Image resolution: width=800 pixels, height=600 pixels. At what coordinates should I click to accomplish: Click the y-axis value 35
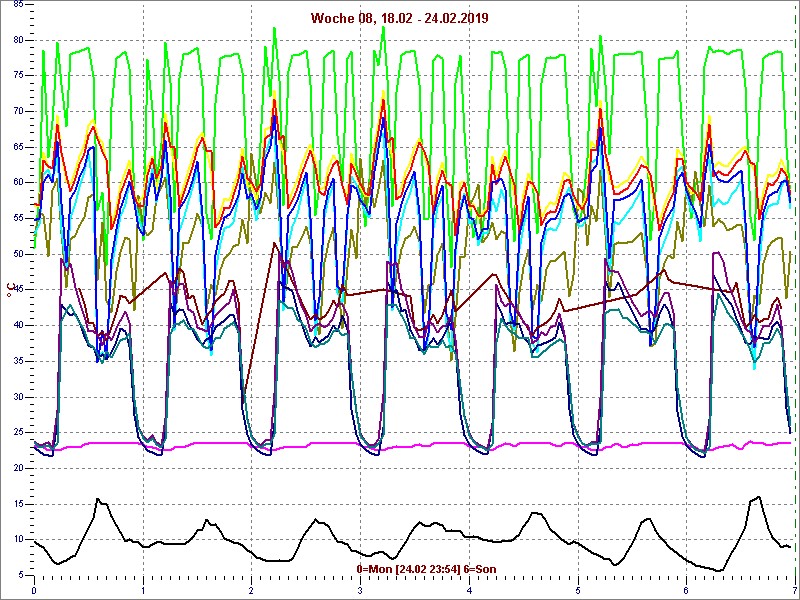pyautogui.click(x=17, y=361)
